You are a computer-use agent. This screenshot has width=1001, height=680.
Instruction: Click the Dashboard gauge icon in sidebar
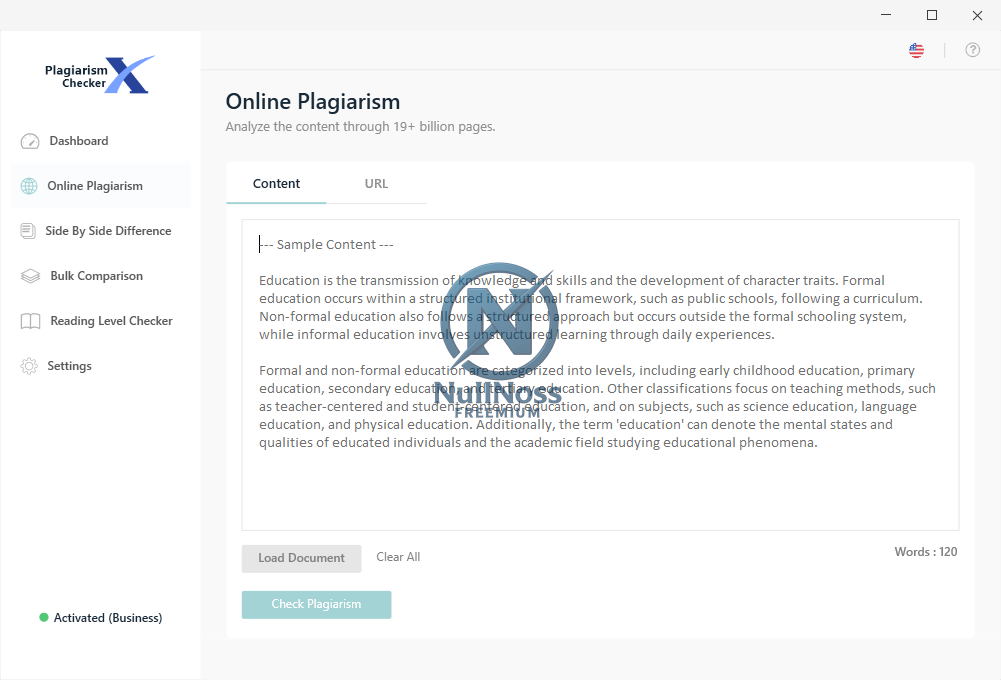click(x=29, y=142)
